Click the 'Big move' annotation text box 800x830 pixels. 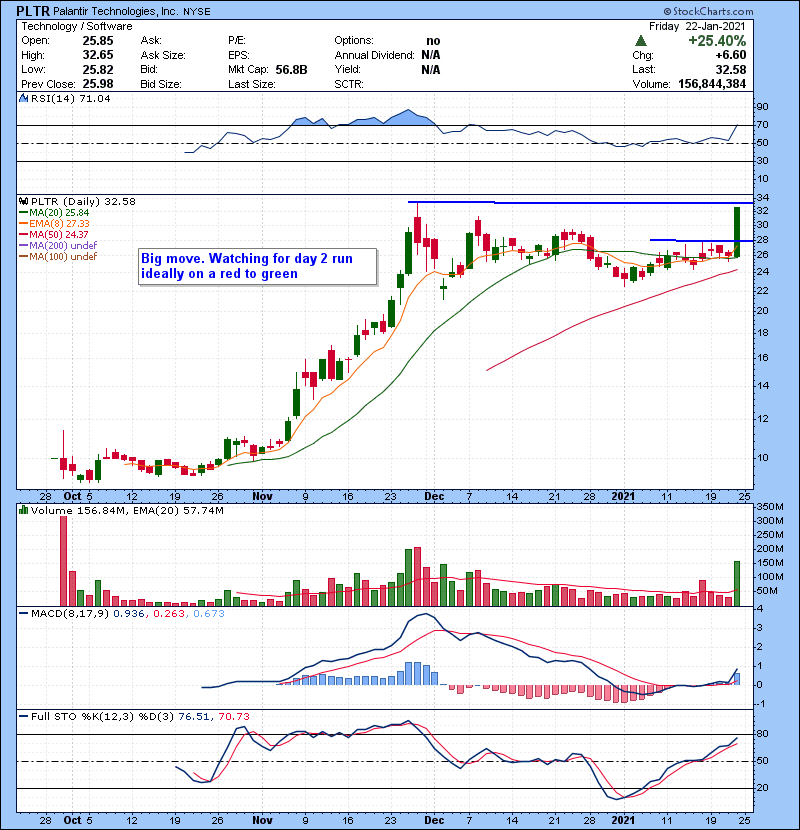(x=258, y=266)
